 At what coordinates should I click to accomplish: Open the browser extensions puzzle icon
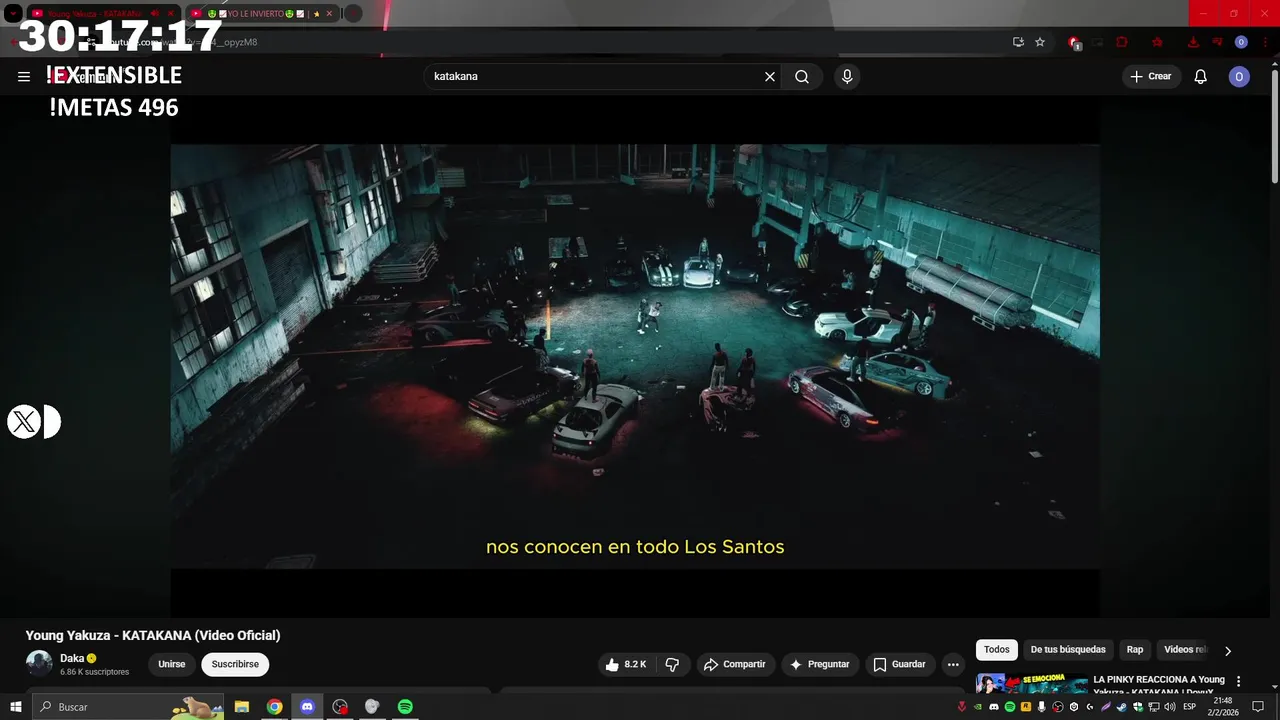pos(1121,42)
